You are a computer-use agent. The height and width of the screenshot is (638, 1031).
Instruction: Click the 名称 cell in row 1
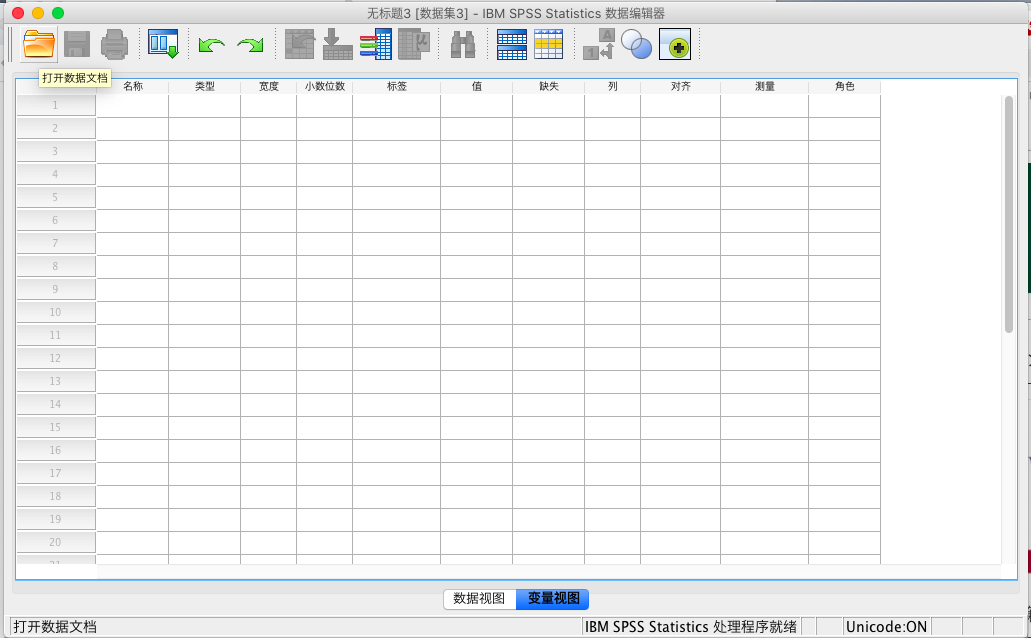[x=132, y=105]
